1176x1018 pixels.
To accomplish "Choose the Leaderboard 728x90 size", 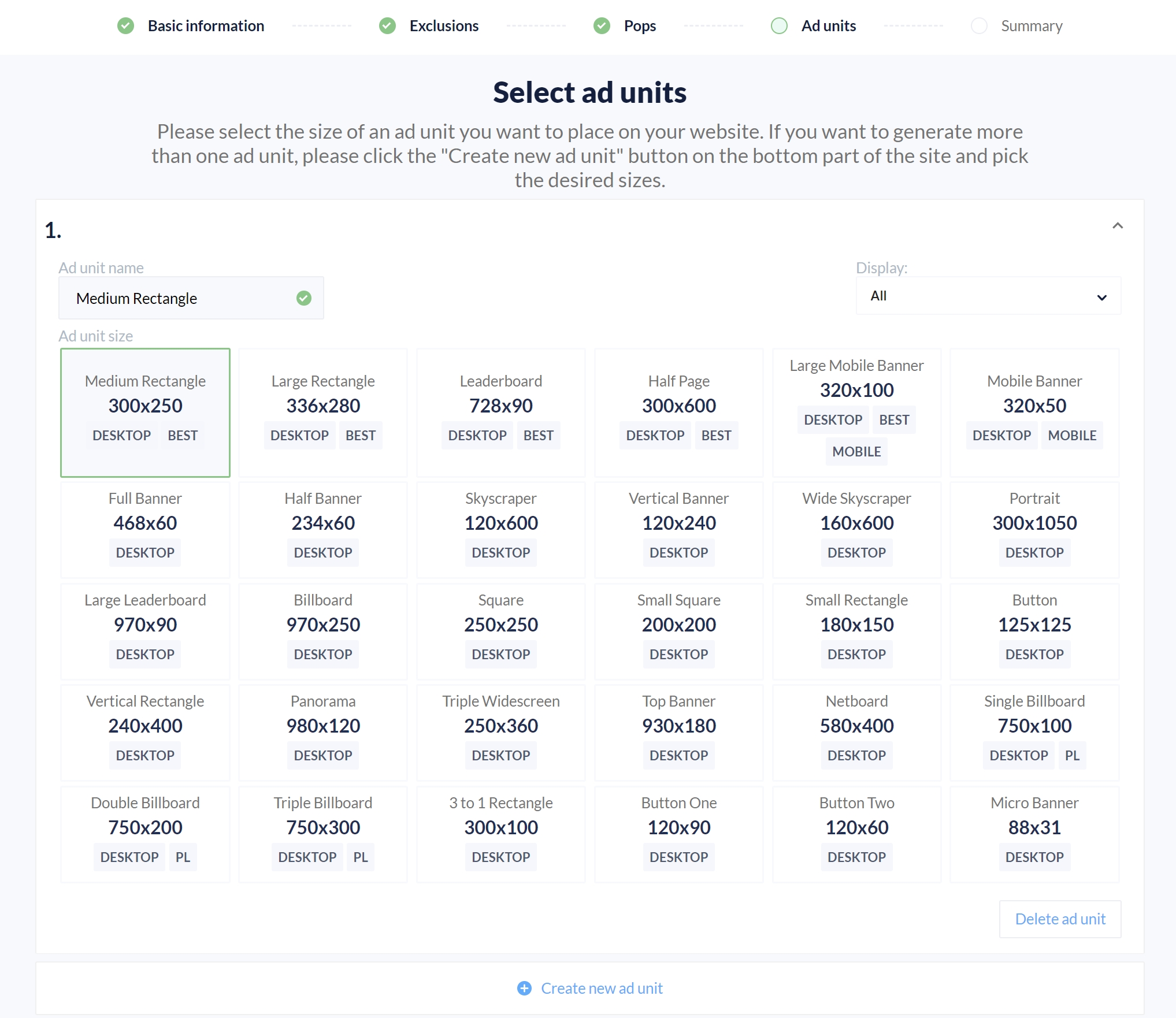I will pos(500,413).
